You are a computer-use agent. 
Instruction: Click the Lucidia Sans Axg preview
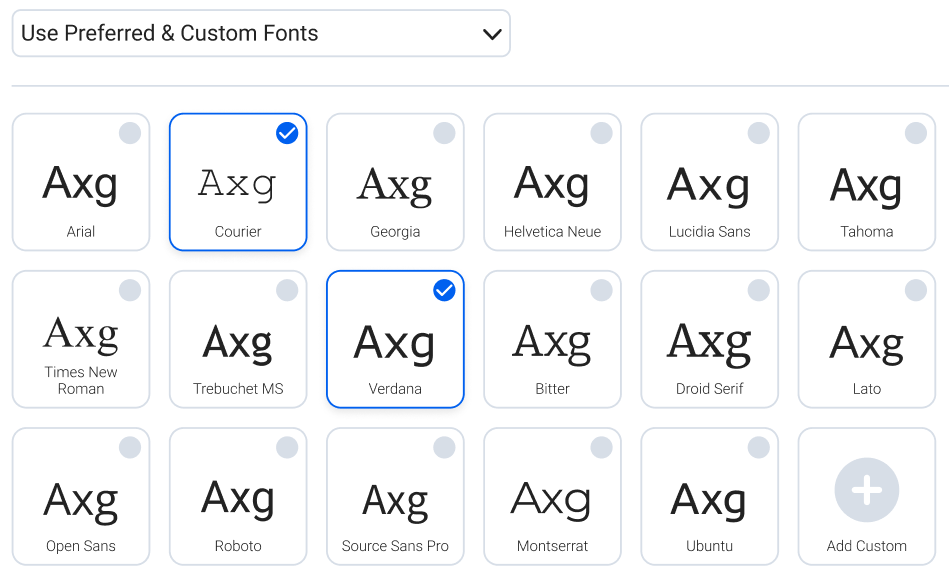[x=709, y=186]
